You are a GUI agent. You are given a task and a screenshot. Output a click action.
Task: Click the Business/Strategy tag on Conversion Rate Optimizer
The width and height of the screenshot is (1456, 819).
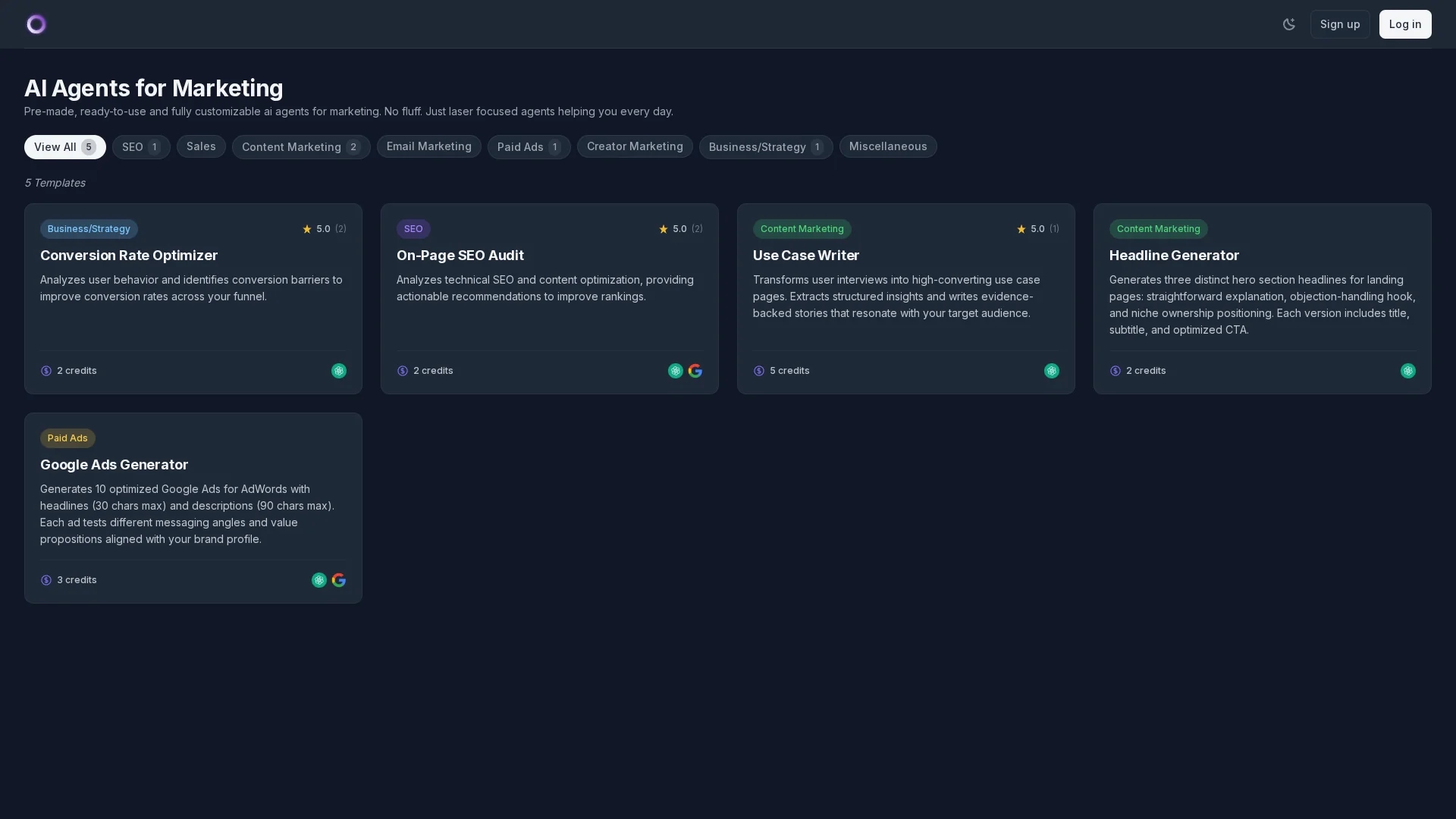[x=89, y=229]
